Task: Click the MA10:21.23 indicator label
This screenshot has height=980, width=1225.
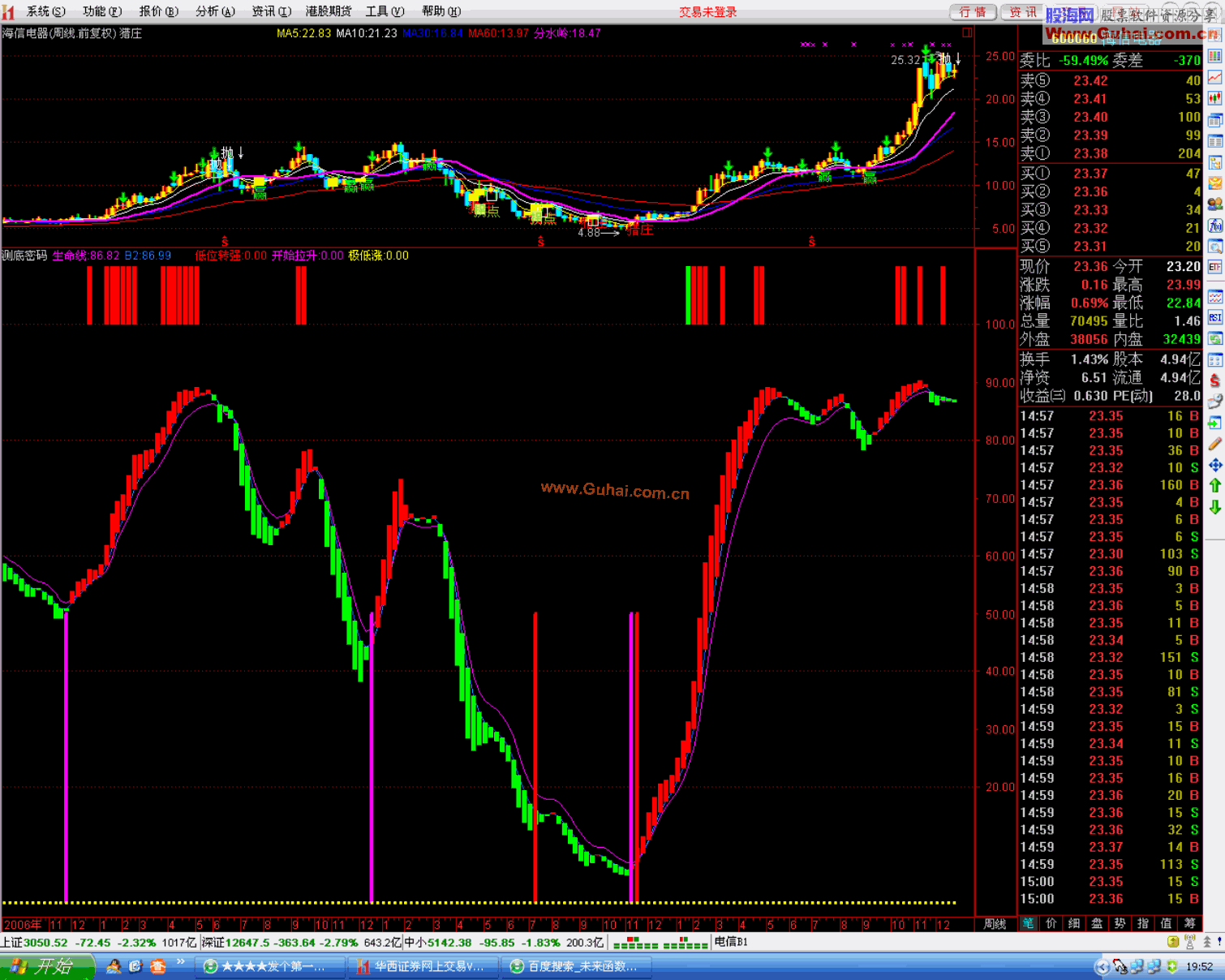Action: (367, 33)
